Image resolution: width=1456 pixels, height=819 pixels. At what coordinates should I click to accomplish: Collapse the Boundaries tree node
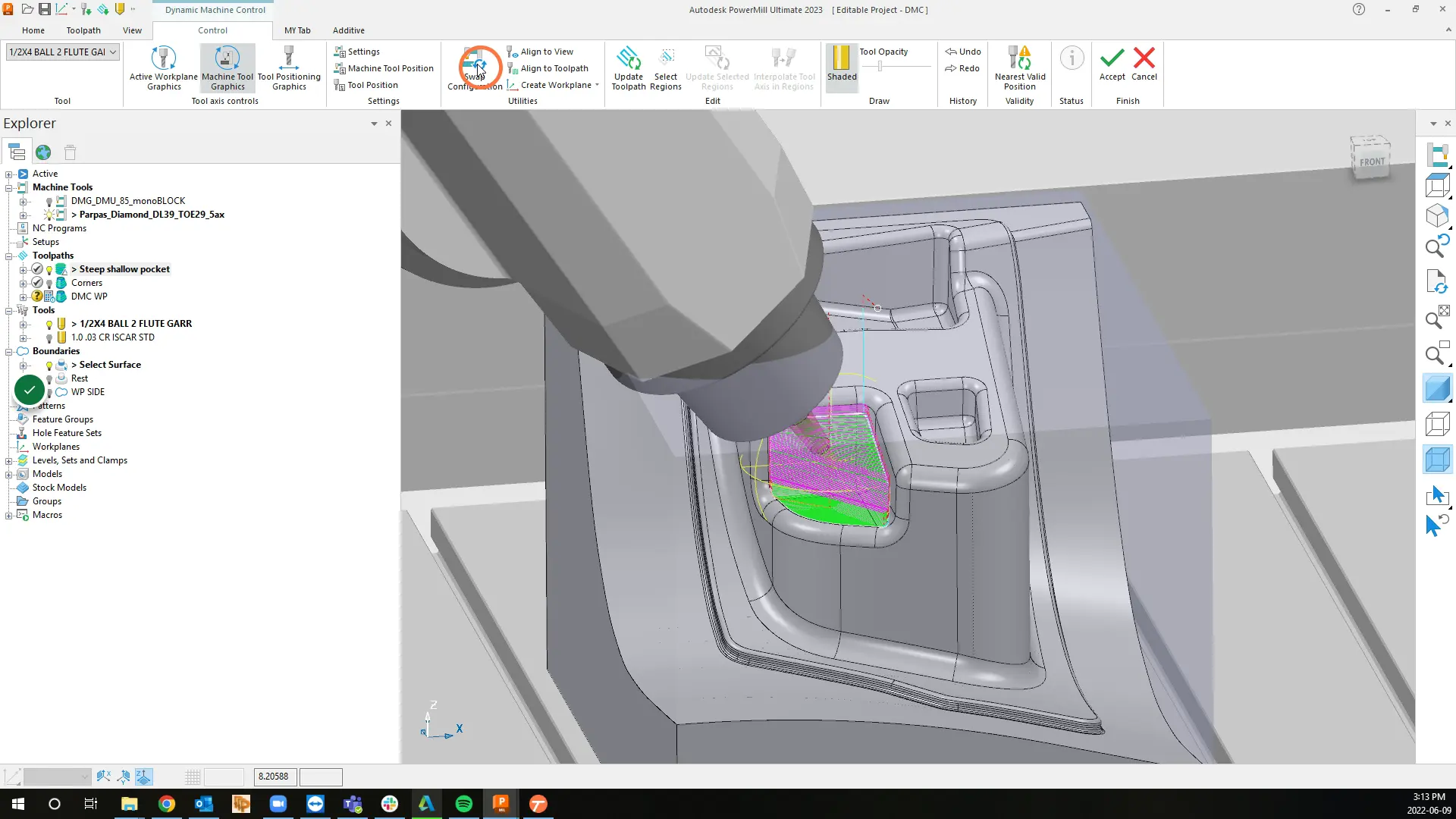9,351
